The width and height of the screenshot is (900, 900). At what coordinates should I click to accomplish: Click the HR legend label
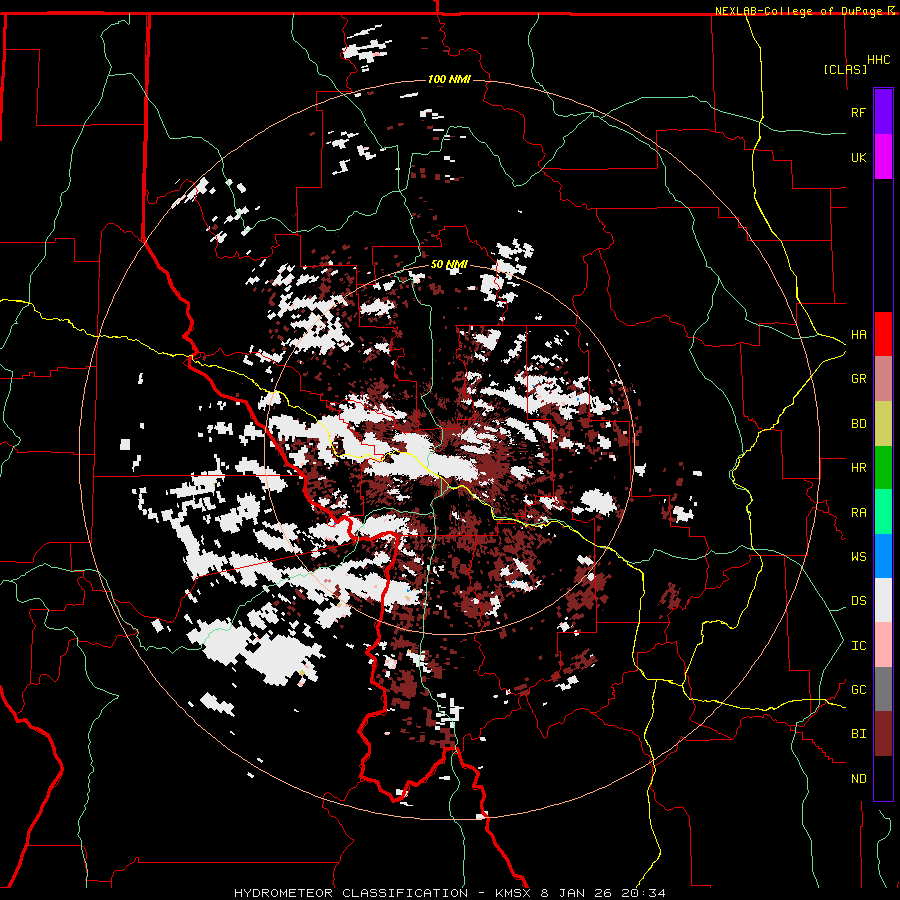[x=858, y=468]
